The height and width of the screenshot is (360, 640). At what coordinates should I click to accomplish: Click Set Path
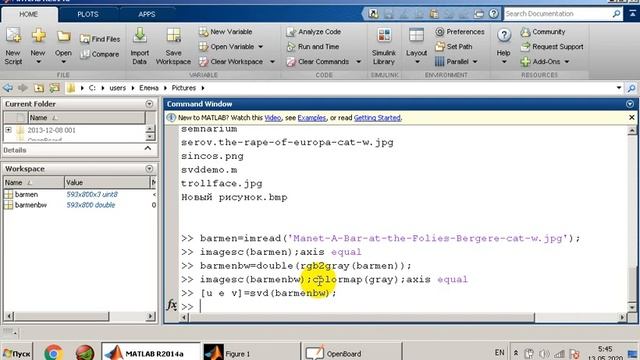[x=453, y=47]
